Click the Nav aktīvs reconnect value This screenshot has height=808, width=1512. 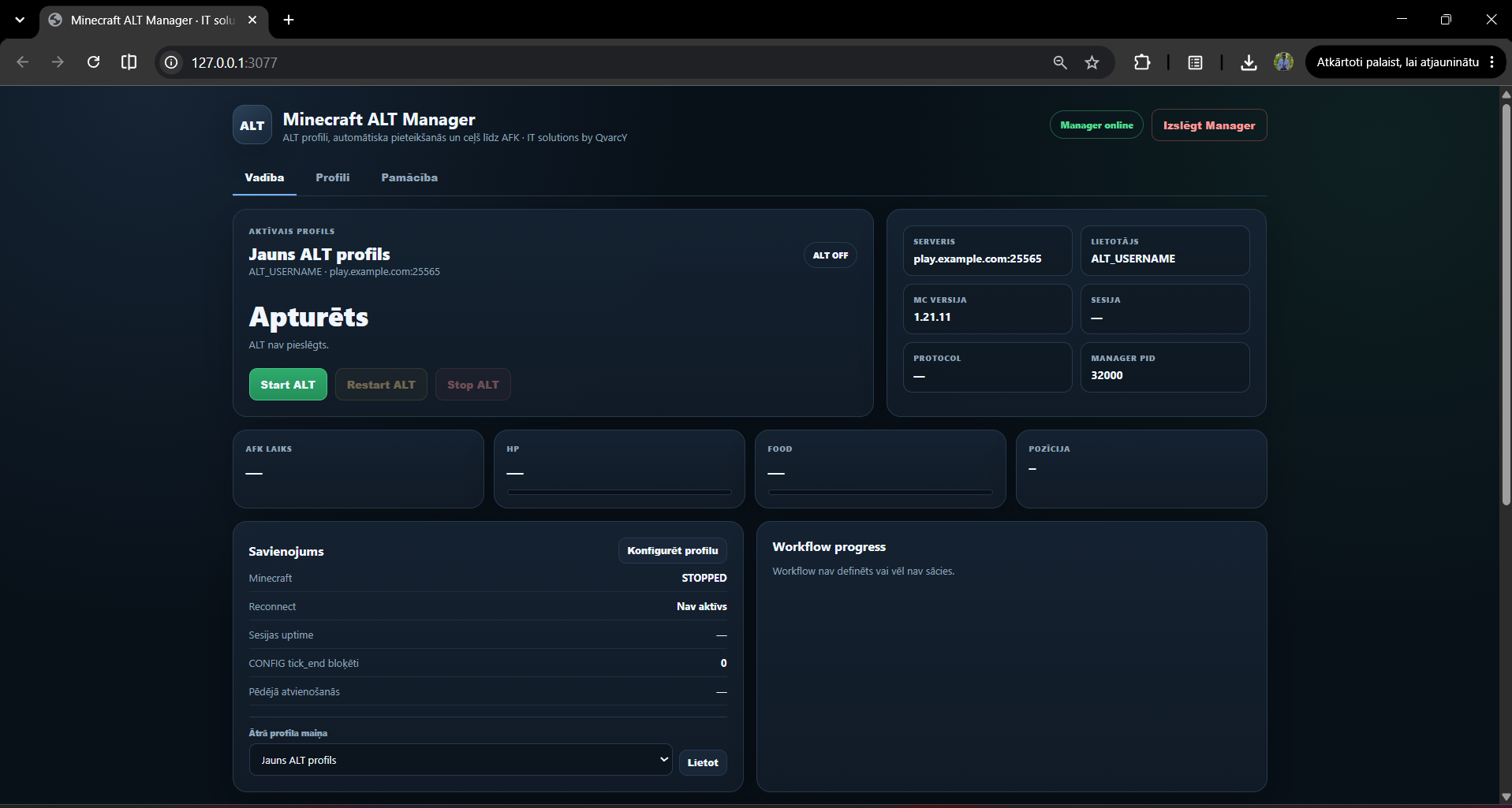[x=702, y=606]
